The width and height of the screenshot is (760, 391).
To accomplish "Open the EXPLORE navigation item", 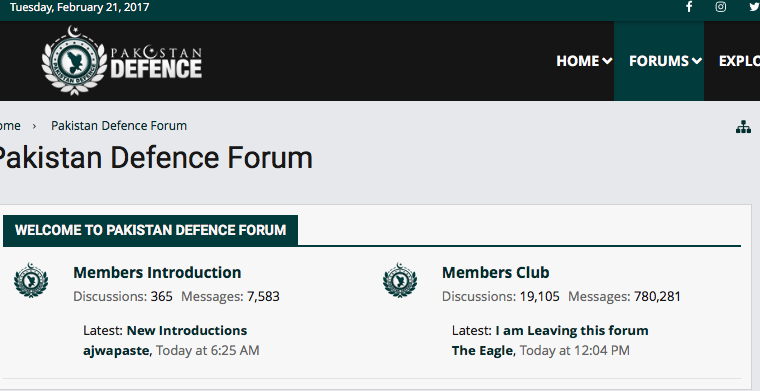I will click(739, 61).
